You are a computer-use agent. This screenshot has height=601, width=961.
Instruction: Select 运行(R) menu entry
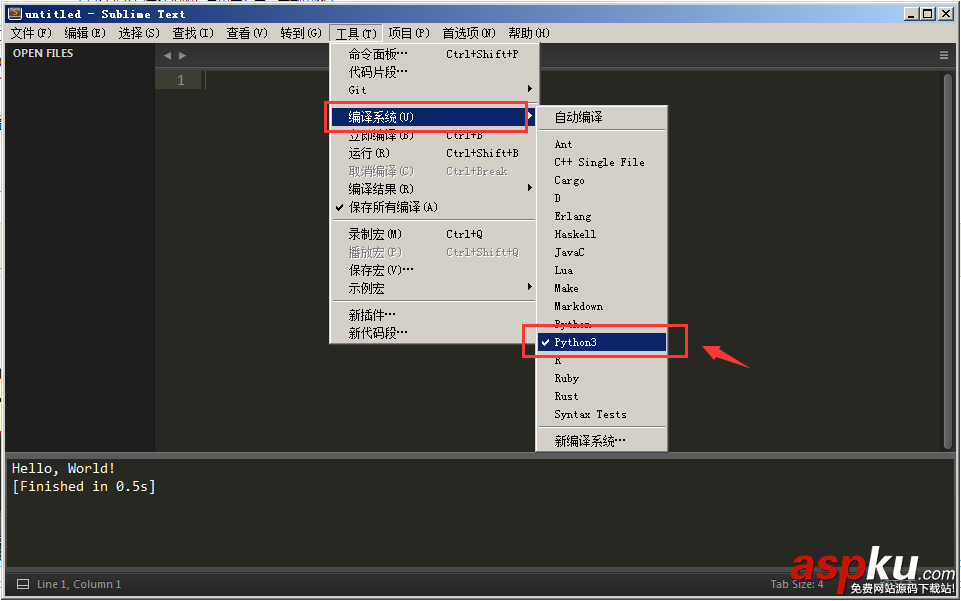point(433,153)
